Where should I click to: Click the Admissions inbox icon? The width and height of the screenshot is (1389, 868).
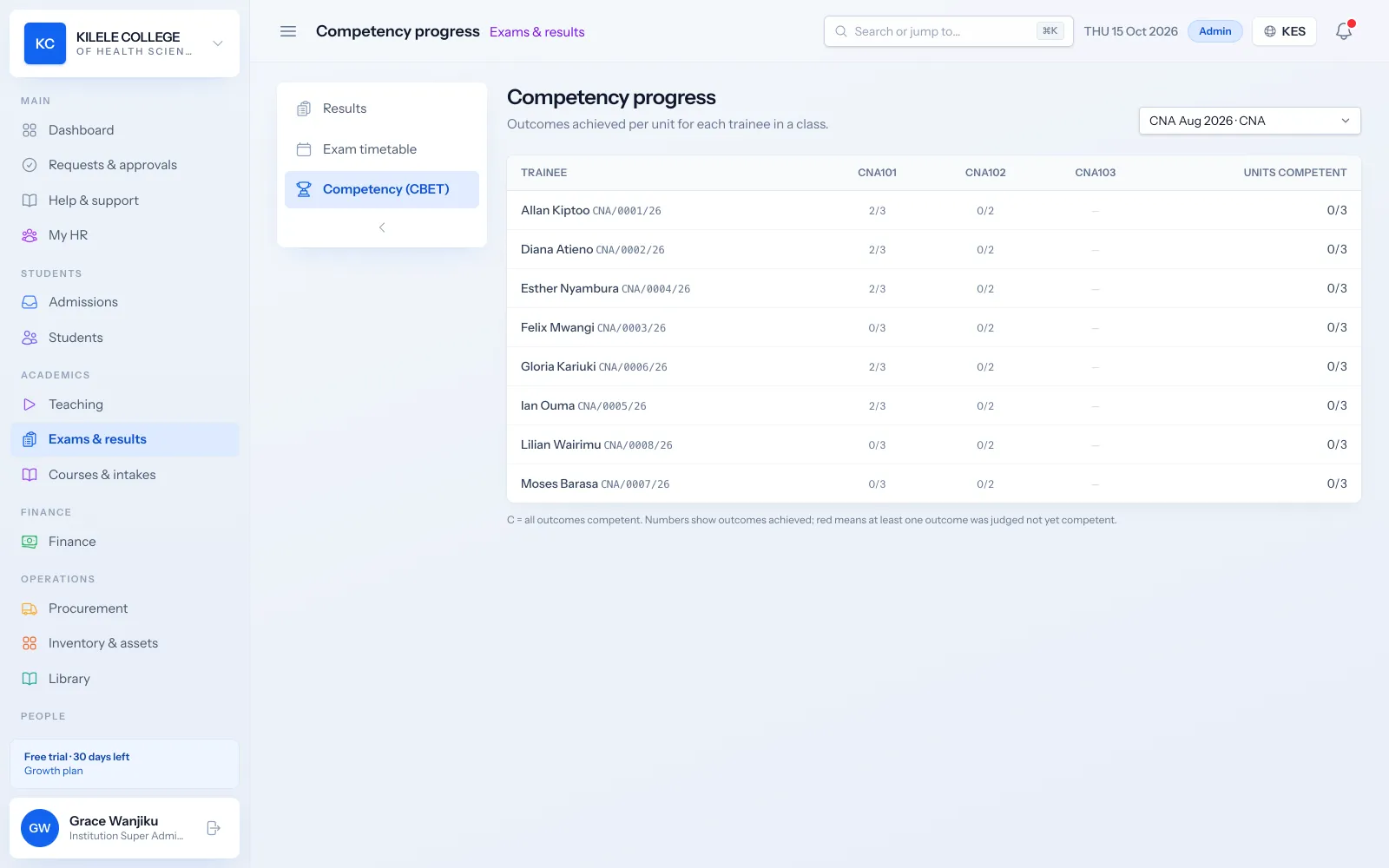[30, 302]
